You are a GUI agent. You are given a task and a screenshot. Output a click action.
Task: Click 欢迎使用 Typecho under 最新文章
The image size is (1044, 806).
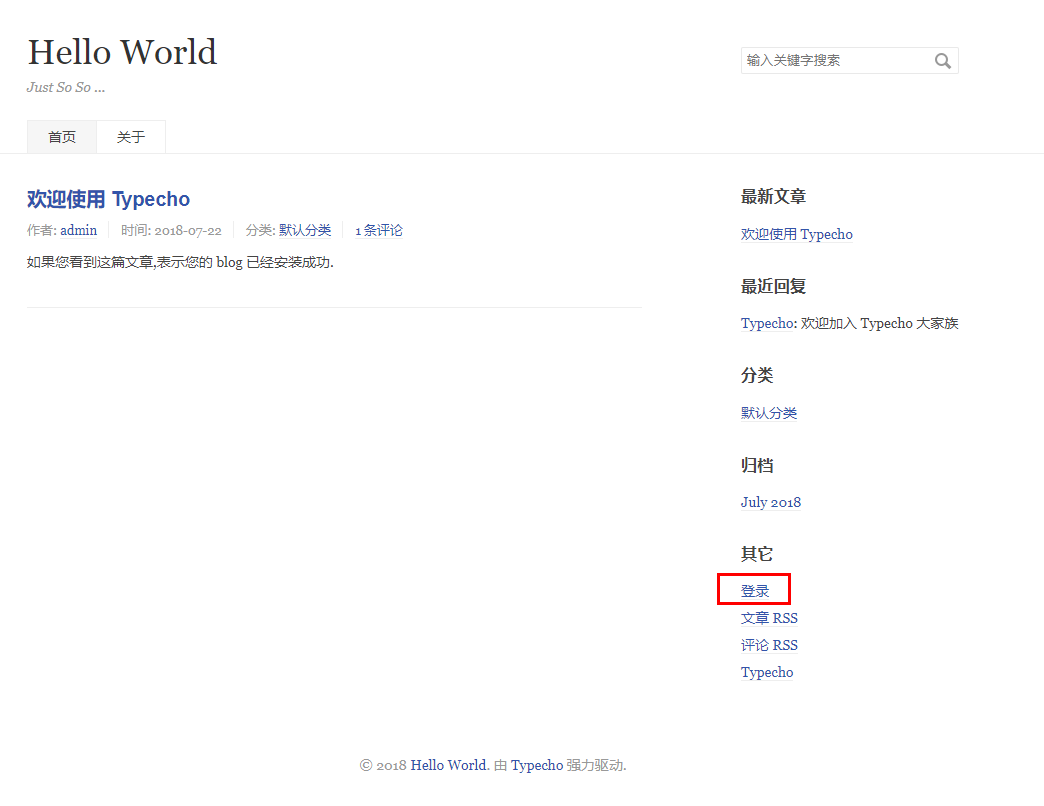(x=796, y=234)
